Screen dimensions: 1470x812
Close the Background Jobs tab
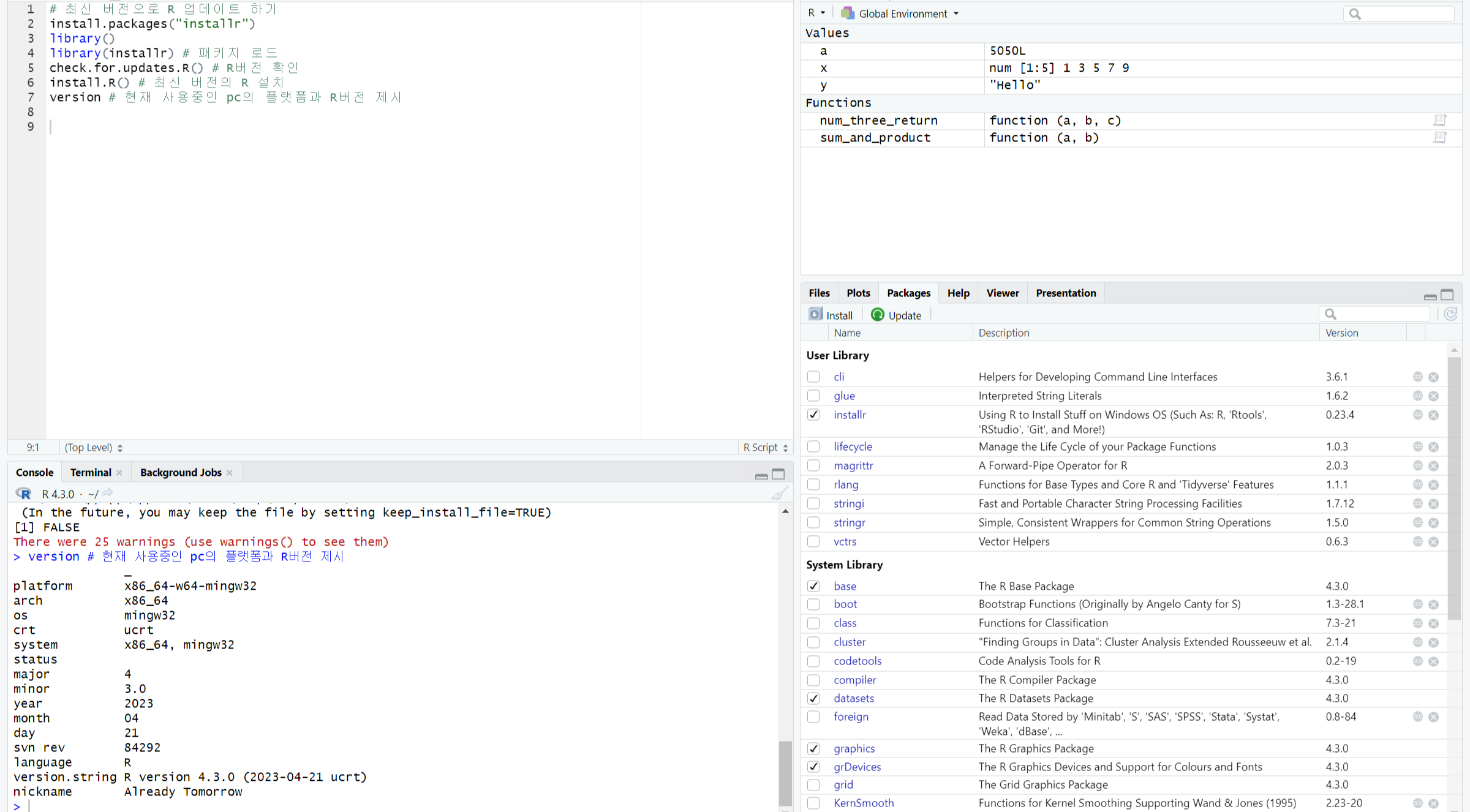point(230,473)
